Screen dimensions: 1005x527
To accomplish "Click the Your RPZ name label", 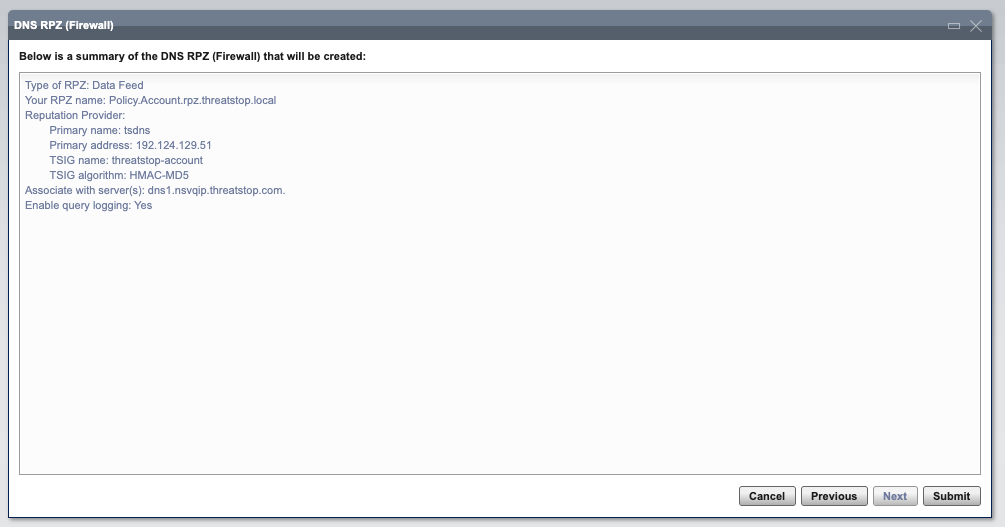I will click(65, 100).
